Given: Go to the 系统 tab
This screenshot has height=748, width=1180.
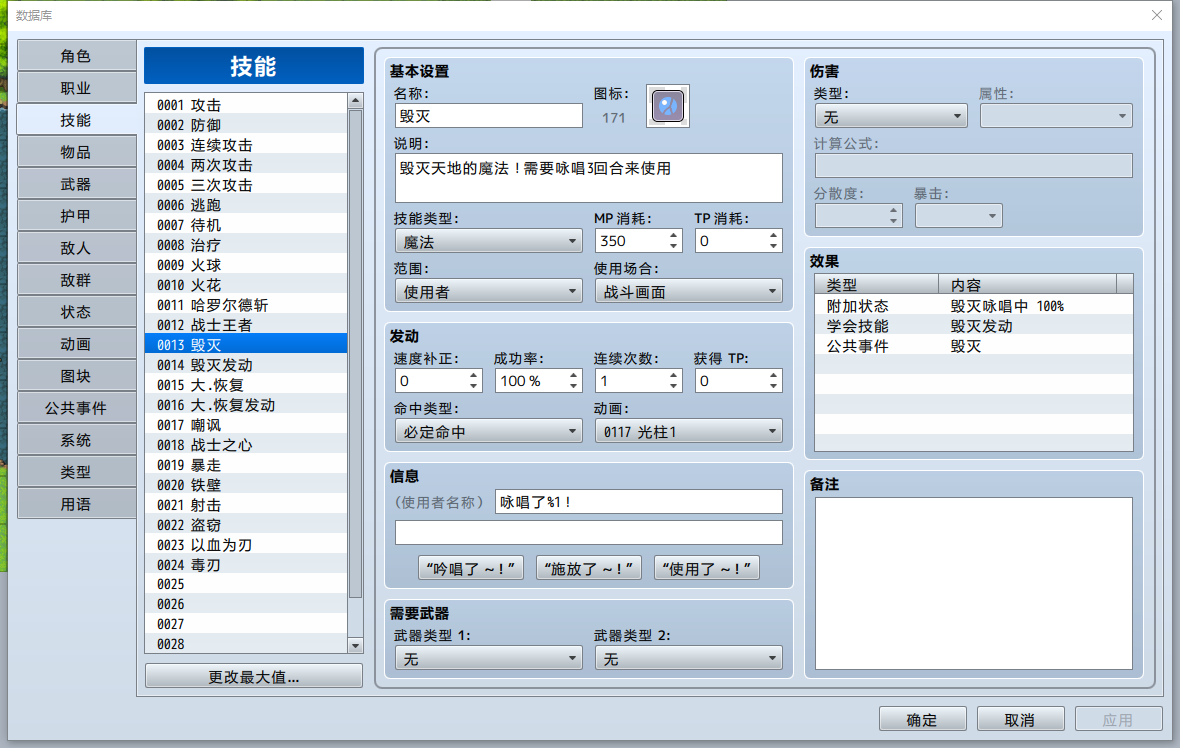Looking at the screenshot, I should tap(76, 439).
